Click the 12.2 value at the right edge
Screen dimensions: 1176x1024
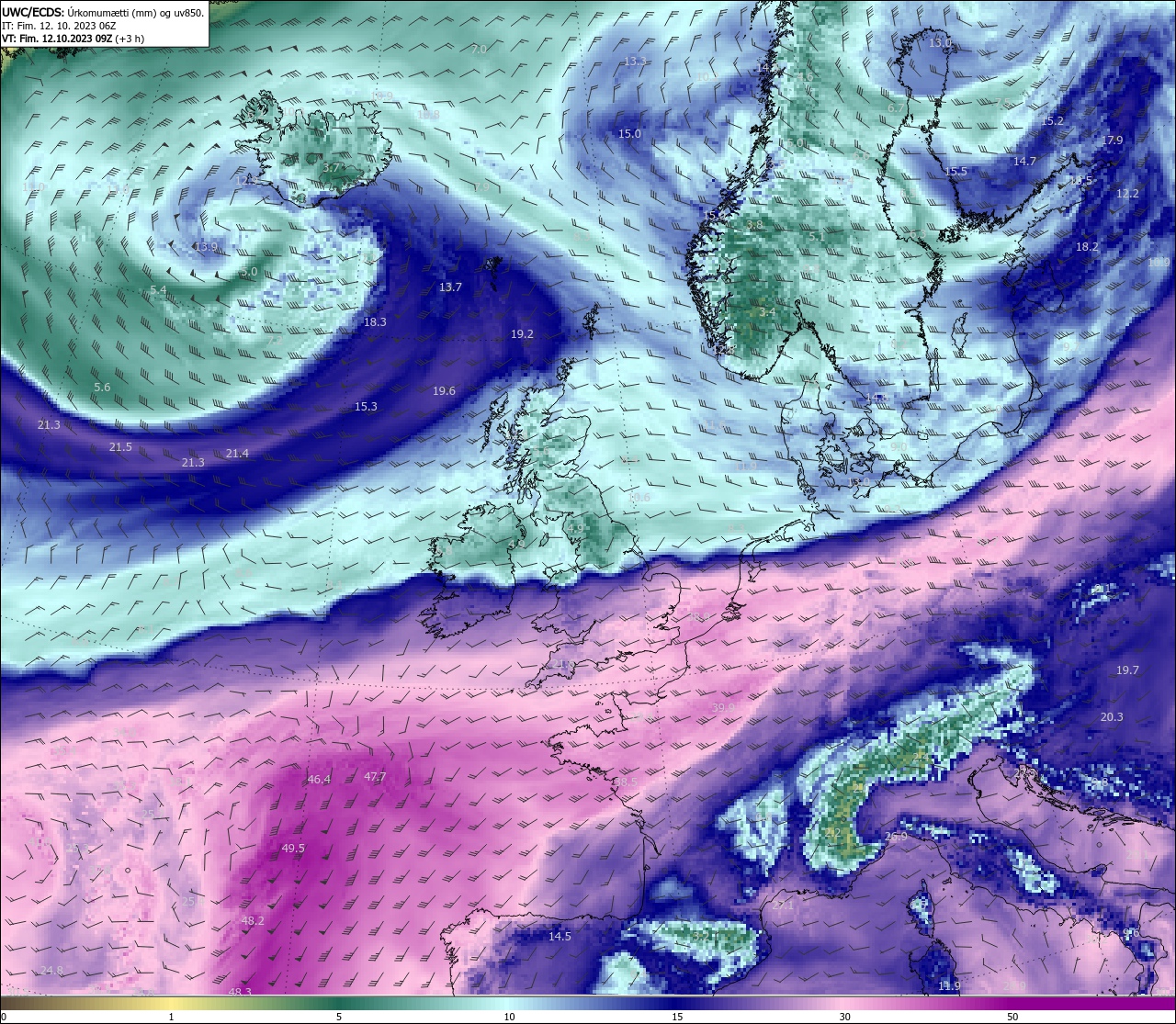pos(1127,194)
